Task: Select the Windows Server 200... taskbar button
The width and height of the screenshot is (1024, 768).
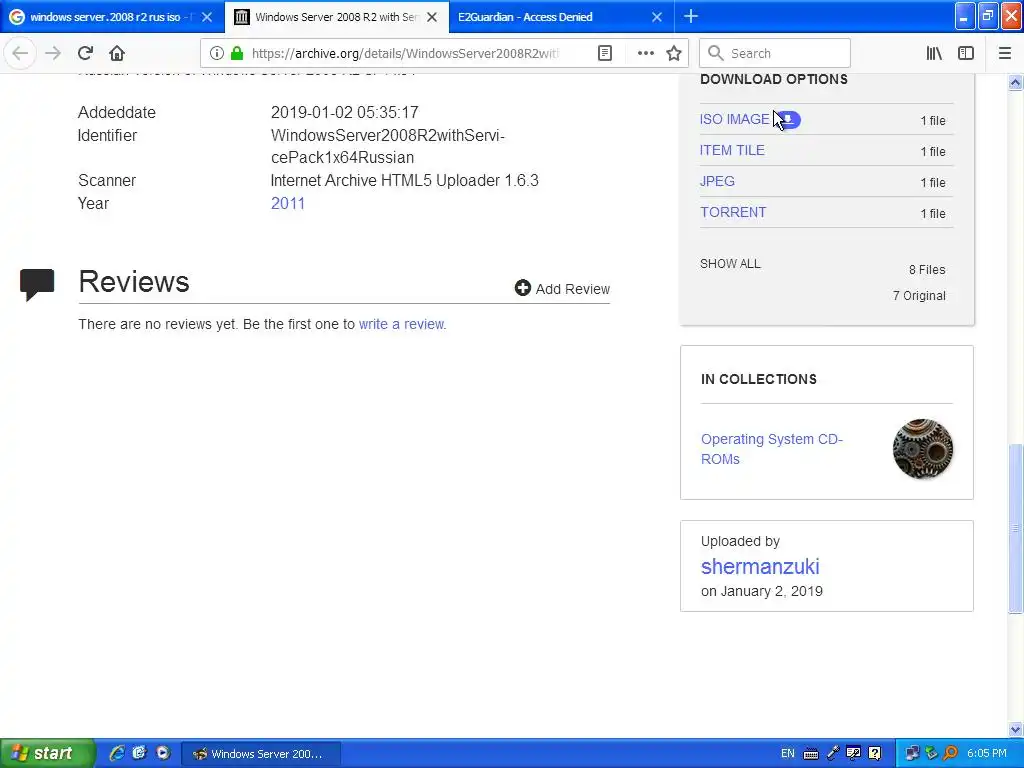Action: [260, 754]
